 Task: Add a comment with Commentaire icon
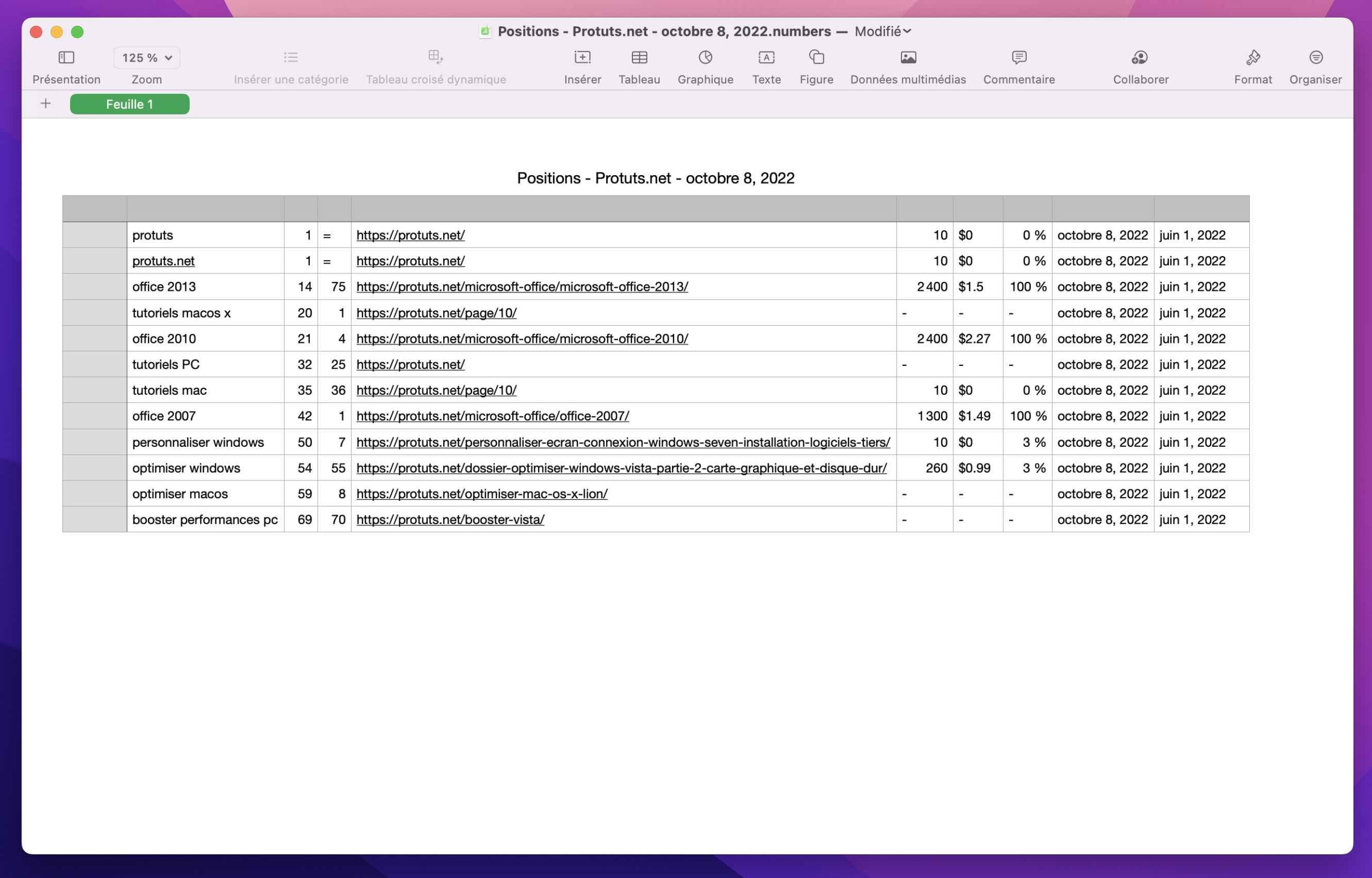1018,57
